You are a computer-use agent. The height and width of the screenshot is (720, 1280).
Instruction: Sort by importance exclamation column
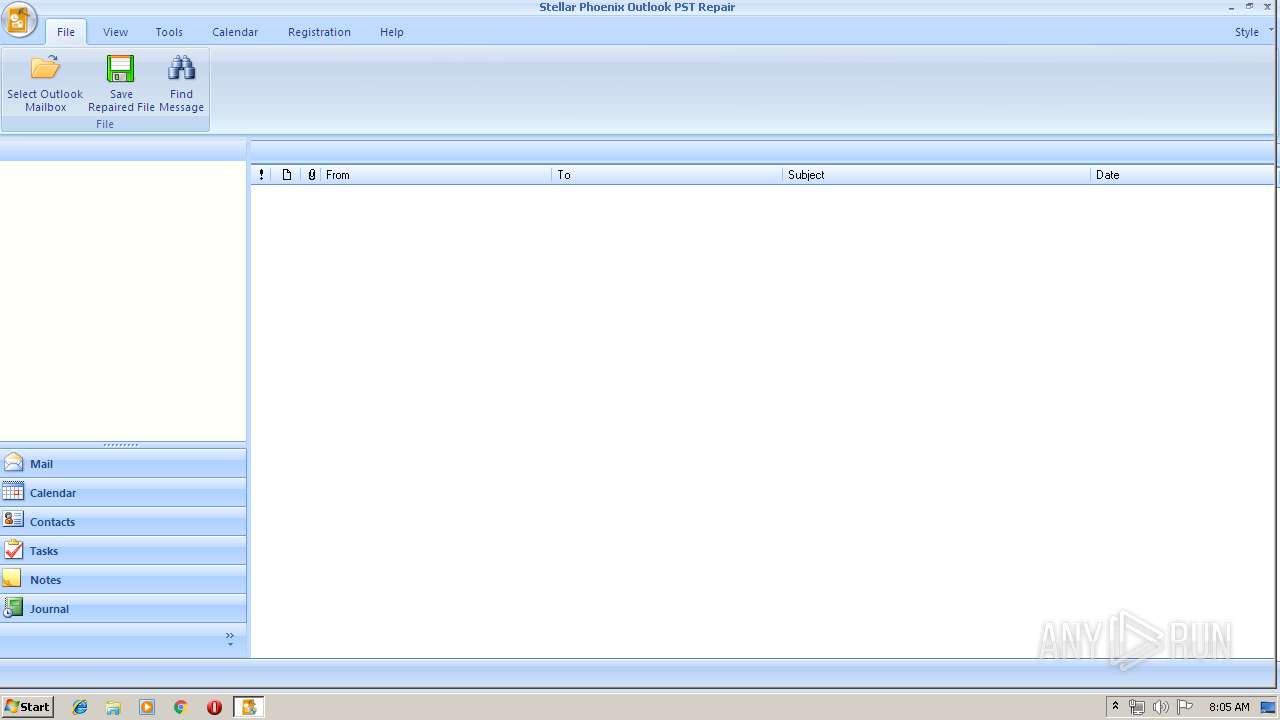pos(261,175)
